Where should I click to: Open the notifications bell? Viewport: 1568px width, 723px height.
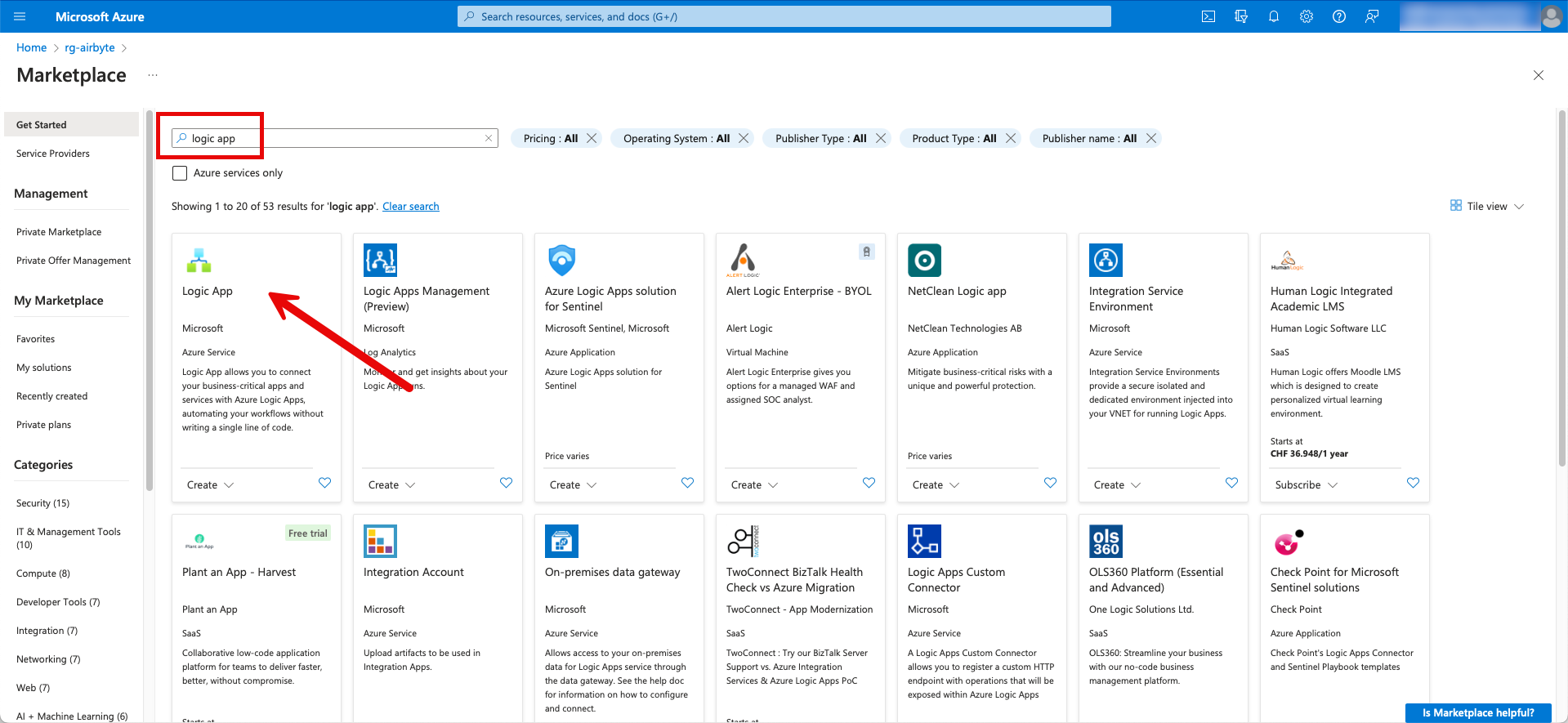click(x=1273, y=16)
